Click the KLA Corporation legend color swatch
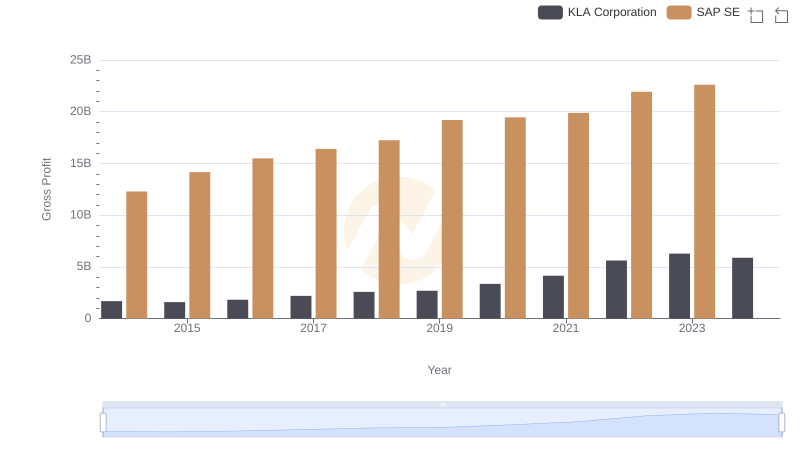This screenshot has height=461, width=800. 550,12
